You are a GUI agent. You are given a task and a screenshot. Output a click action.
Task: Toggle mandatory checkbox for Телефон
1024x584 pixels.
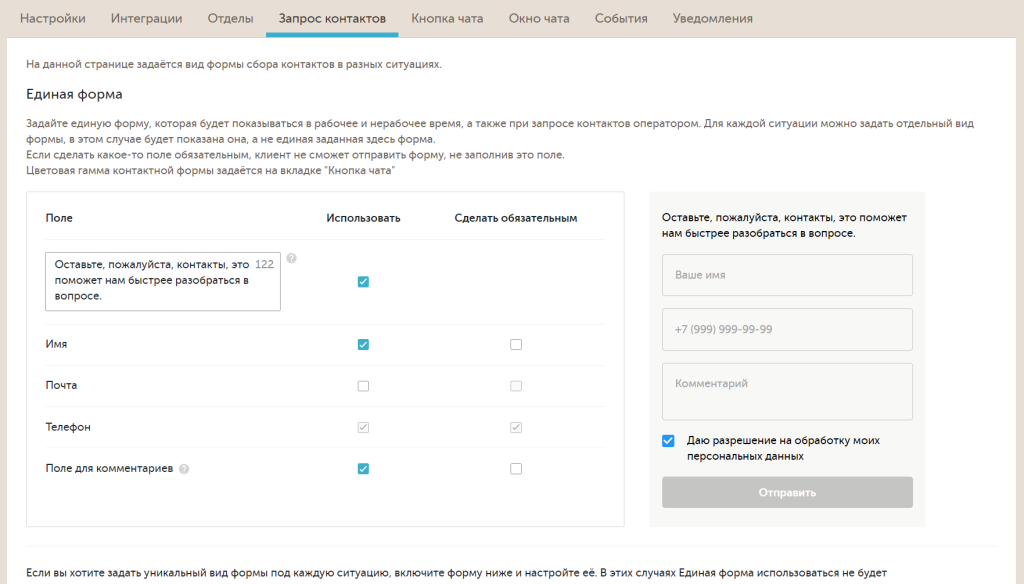point(516,427)
